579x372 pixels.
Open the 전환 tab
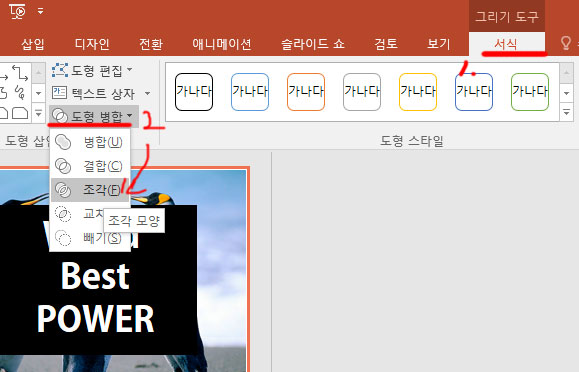151,44
